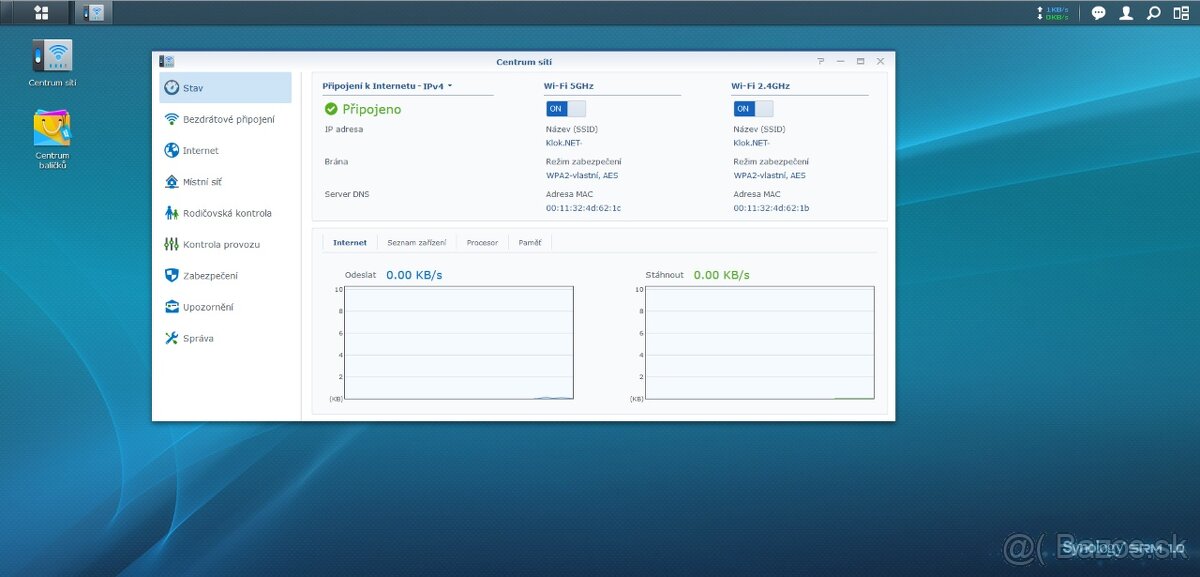Open Internet section label in sidebar
Viewport: 1200px width, 577px height.
click(201, 151)
